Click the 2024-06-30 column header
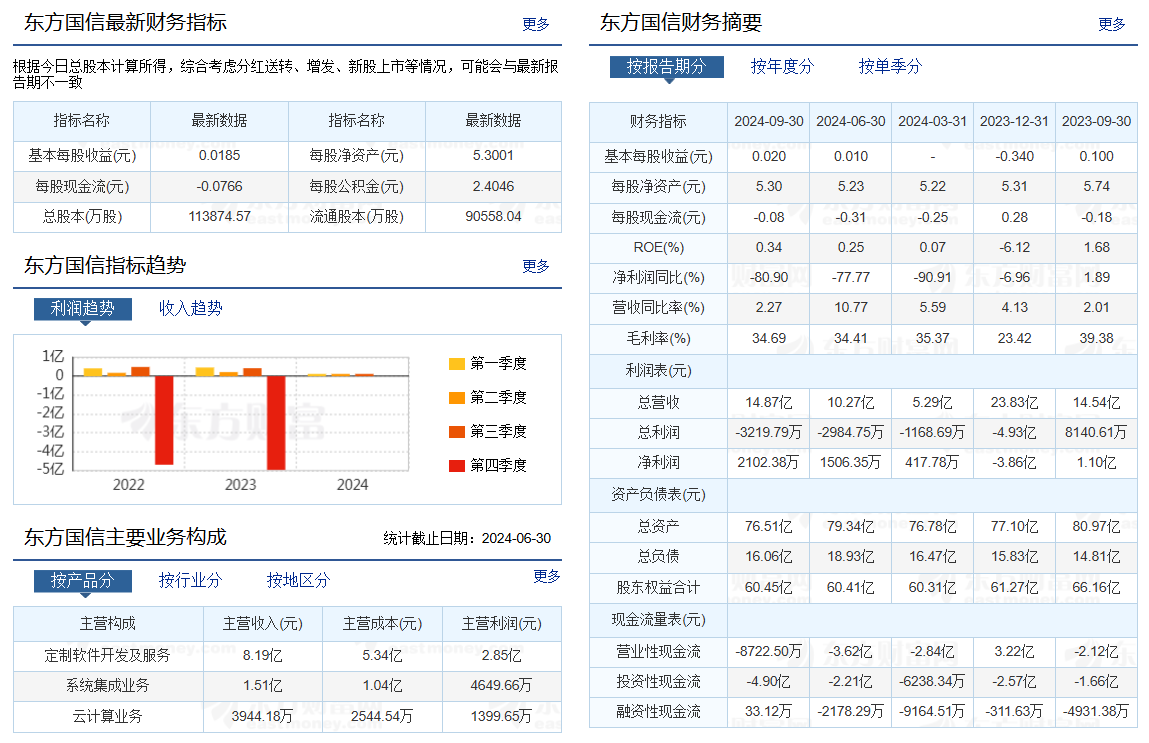 point(851,122)
